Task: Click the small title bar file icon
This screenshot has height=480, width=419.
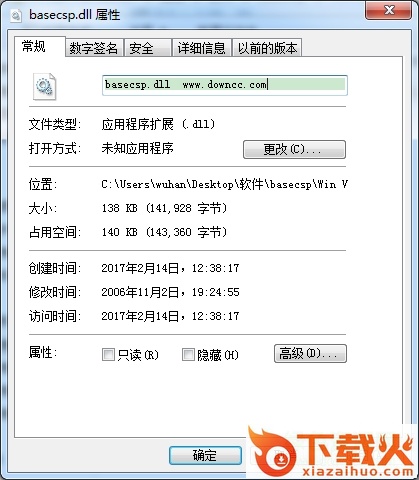Action: click(16, 16)
